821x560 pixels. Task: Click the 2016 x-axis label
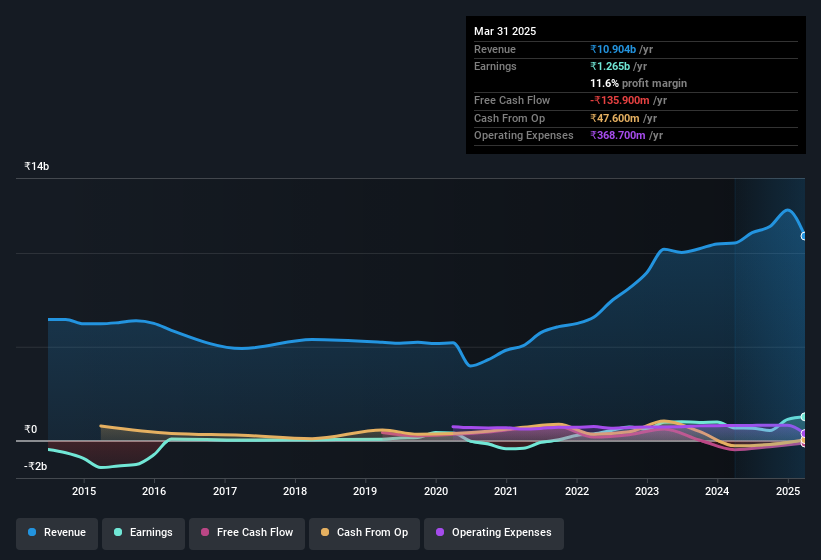[x=154, y=491]
